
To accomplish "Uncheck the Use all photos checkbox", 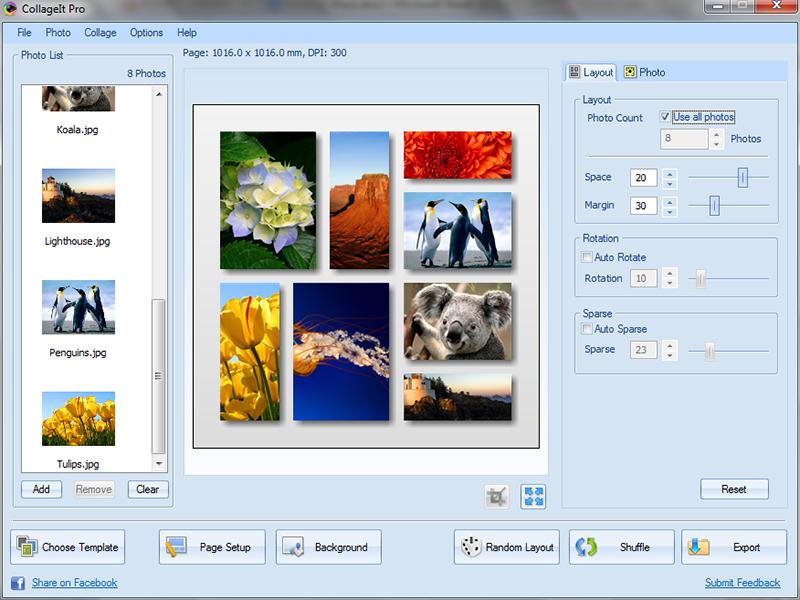I will click(x=665, y=117).
